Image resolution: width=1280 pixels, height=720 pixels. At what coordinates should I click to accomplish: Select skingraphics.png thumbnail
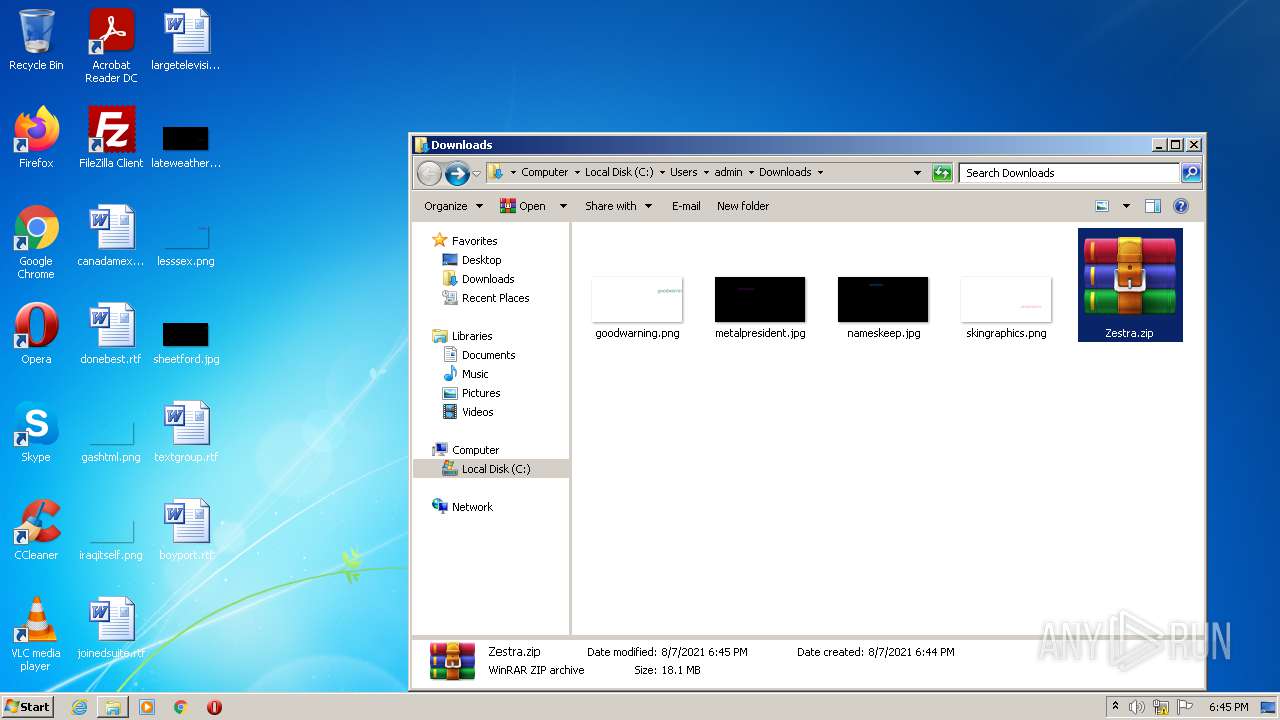pos(1006,308)
